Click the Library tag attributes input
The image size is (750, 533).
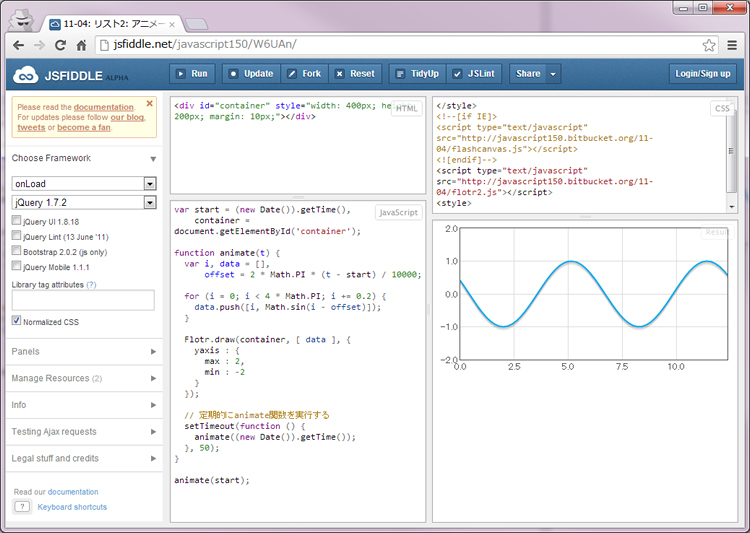83,300
